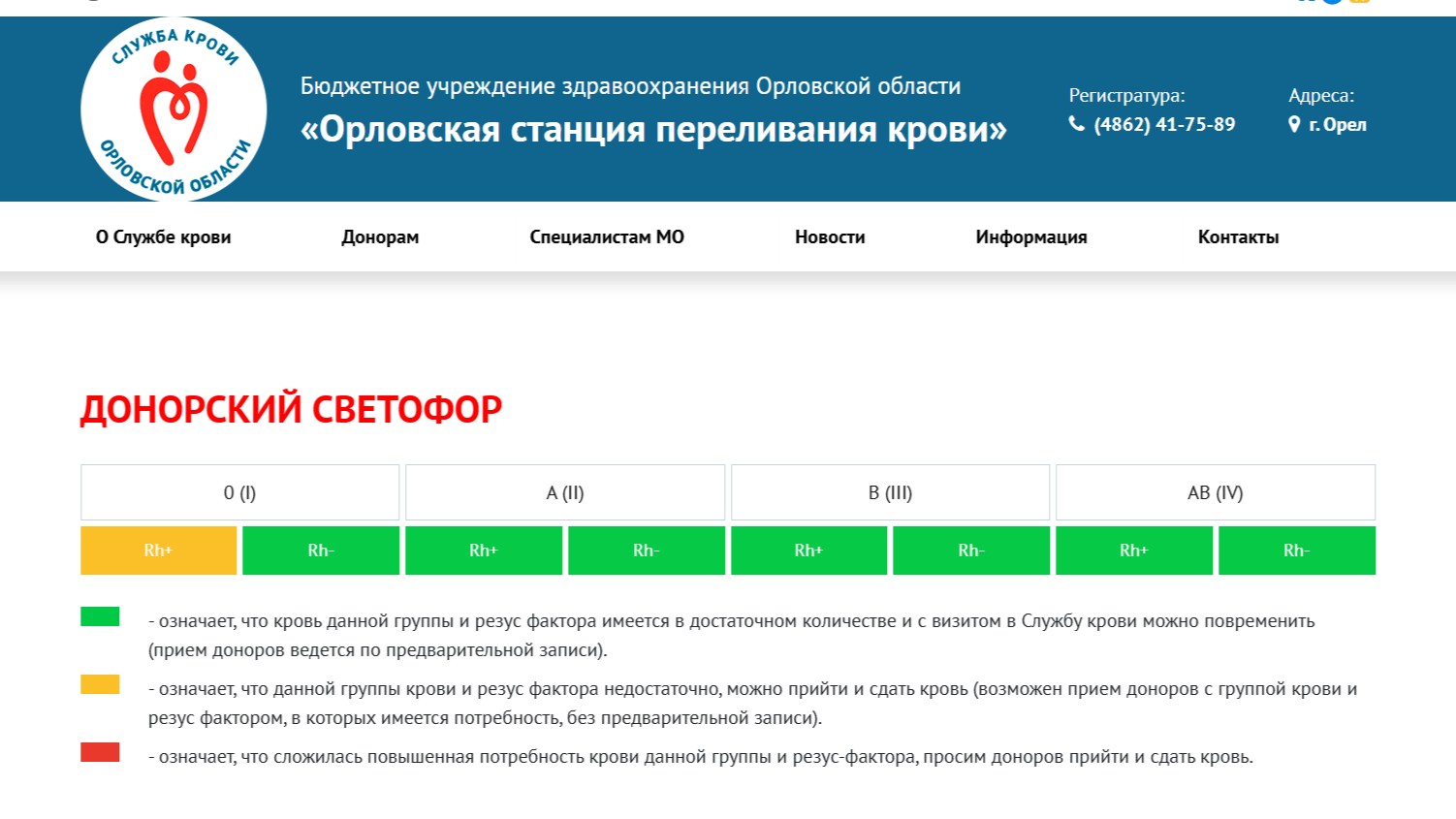Click the green legend swatch
The height and width of the screenshot is (819, 1456).
coord(100,616)
